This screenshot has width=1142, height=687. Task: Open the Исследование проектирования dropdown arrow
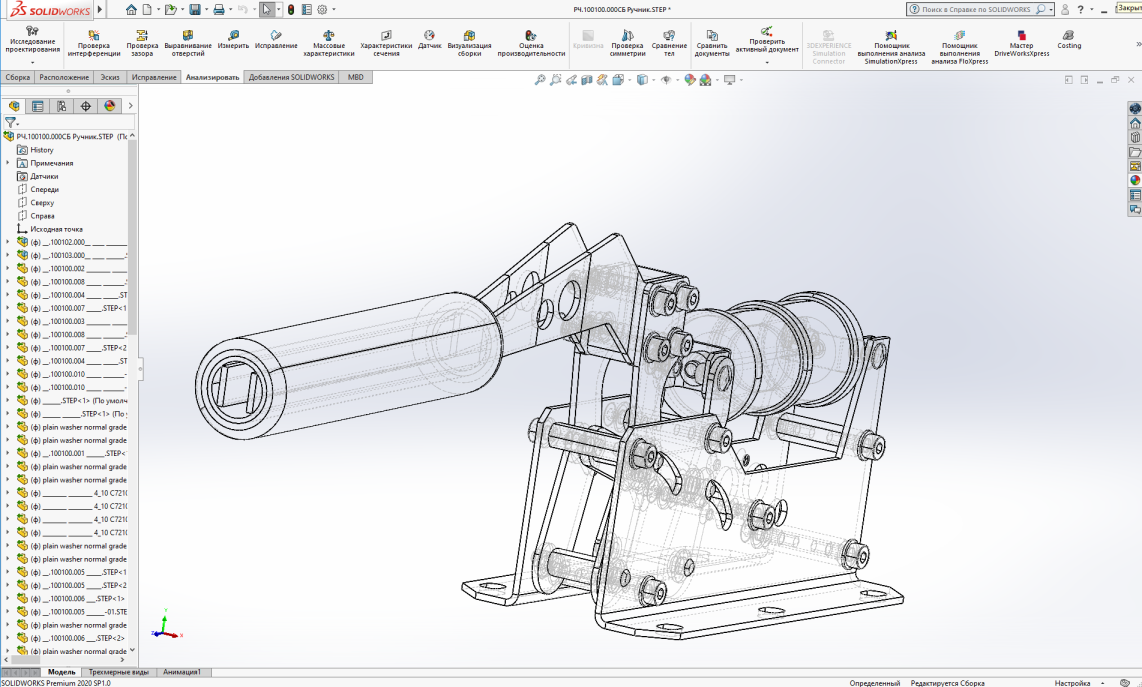point(32,63)
